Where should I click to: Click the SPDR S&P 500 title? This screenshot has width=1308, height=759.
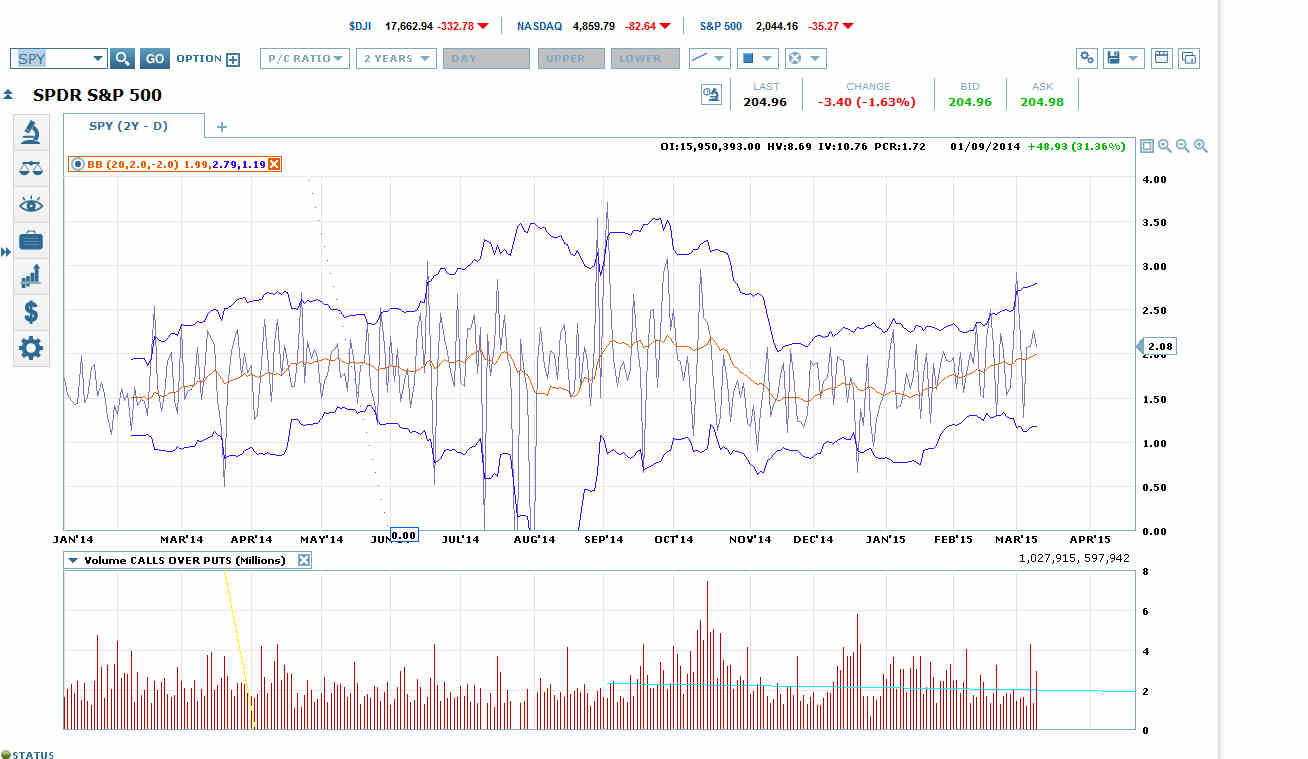tap(97, 96)
